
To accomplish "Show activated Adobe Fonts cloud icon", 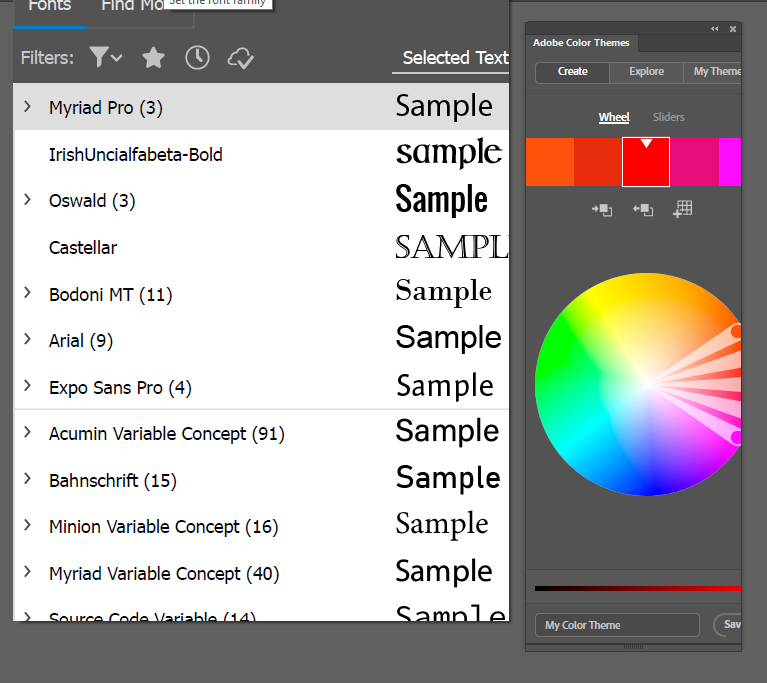I will pos(241,58).
